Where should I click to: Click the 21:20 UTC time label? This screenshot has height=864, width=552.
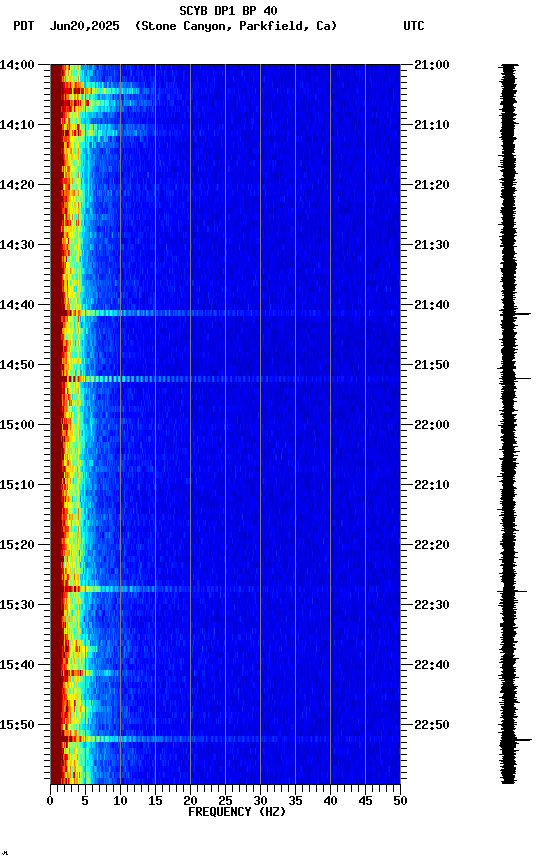click(x=432, y=185)
